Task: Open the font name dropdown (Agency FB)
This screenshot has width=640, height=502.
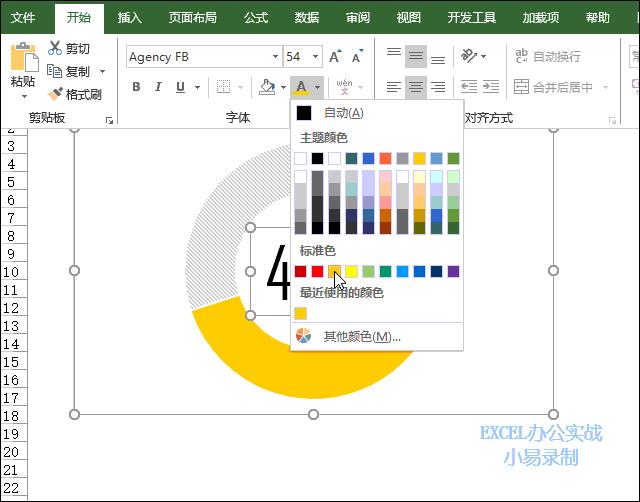Action: [x=275, y=56]
